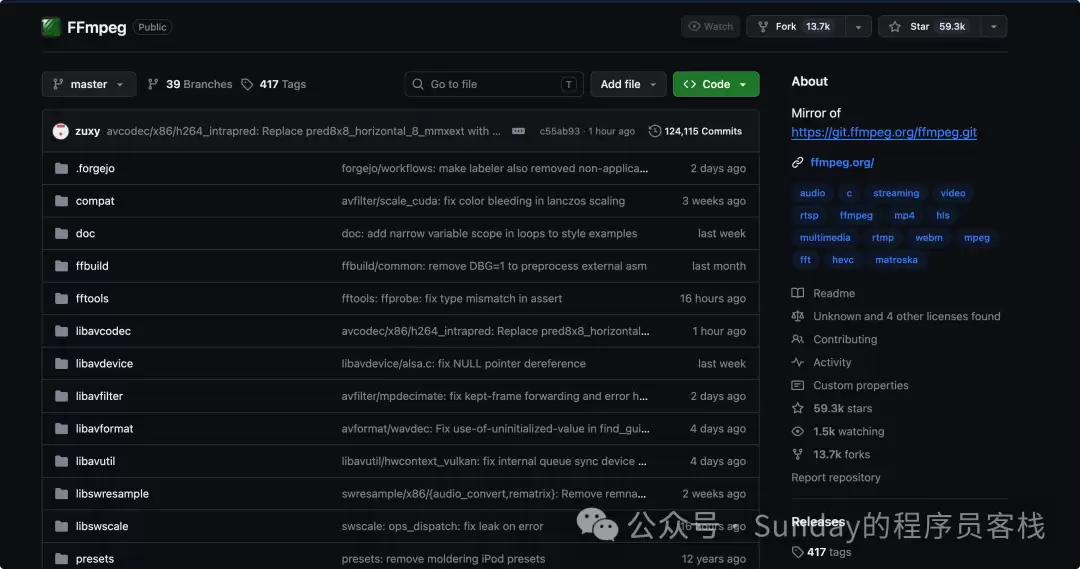Select the matroska topic tag
Viewport: 1080px width, 569px height.
(896, 260)
